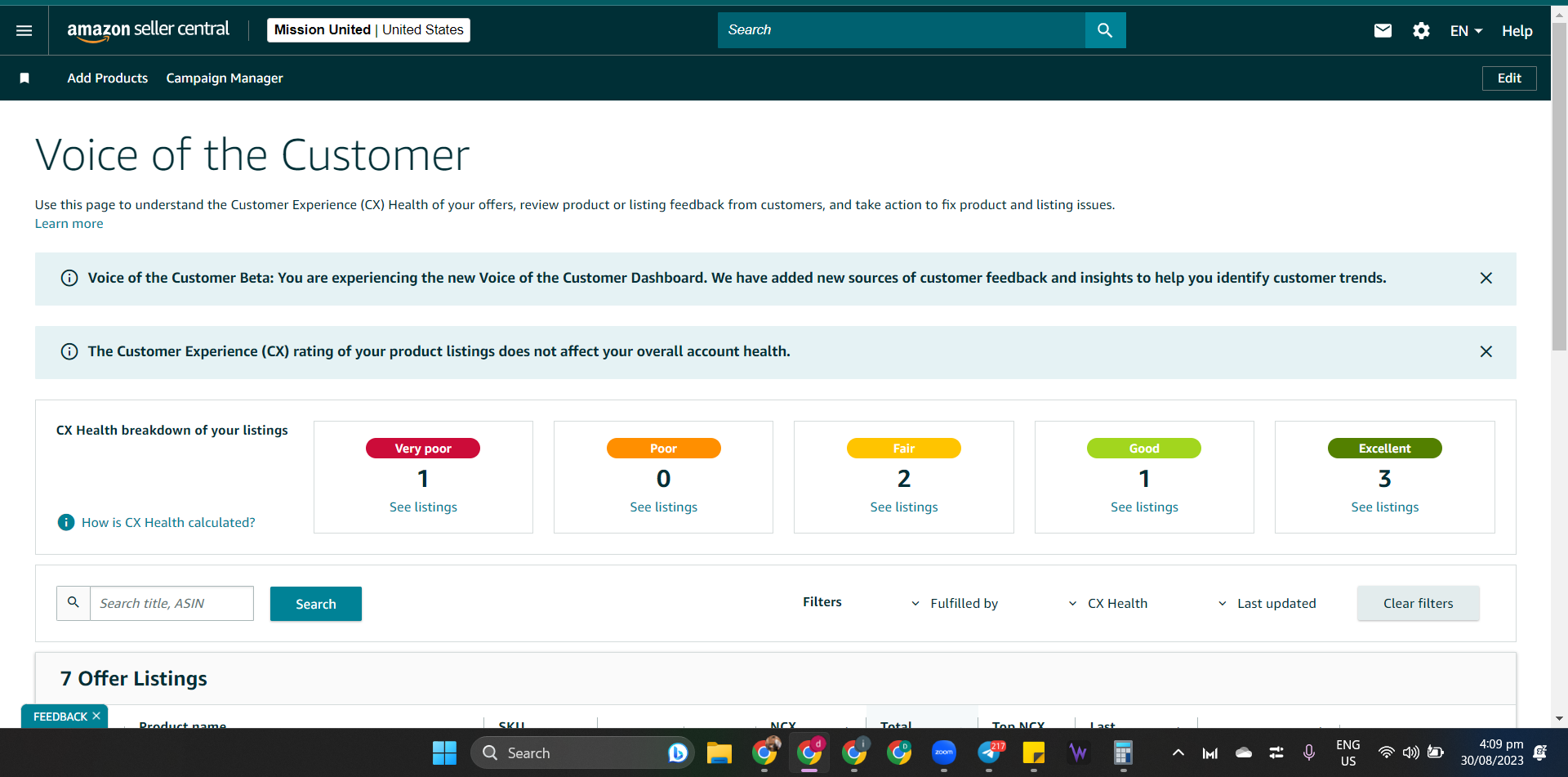This screenshot has height=777, width=1568.
Task: Click into the Search title, ASIN field
Action: click(x=171, y=603)
